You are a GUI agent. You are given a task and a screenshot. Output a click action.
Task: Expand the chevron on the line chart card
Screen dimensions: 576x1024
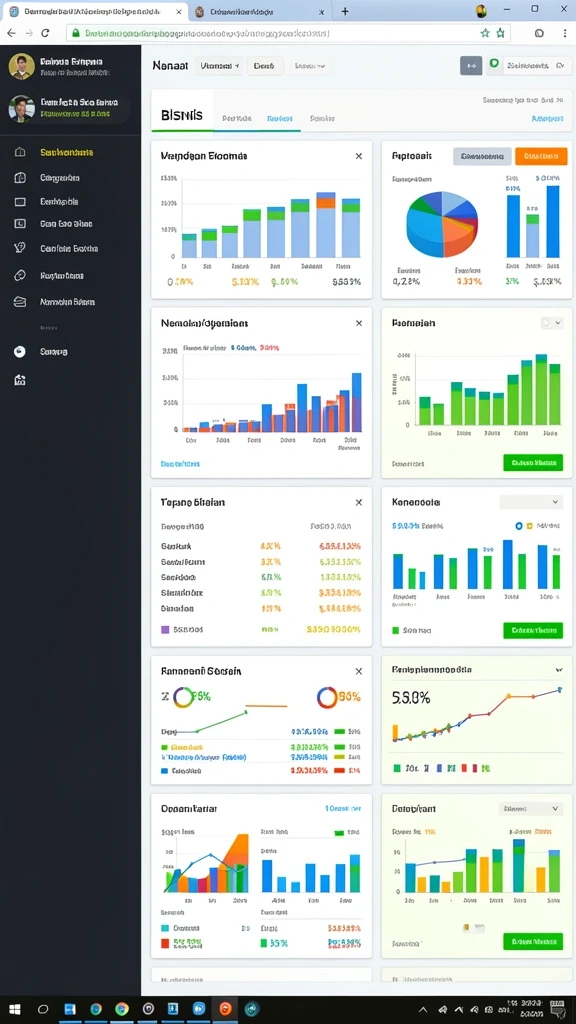(559, 670)
